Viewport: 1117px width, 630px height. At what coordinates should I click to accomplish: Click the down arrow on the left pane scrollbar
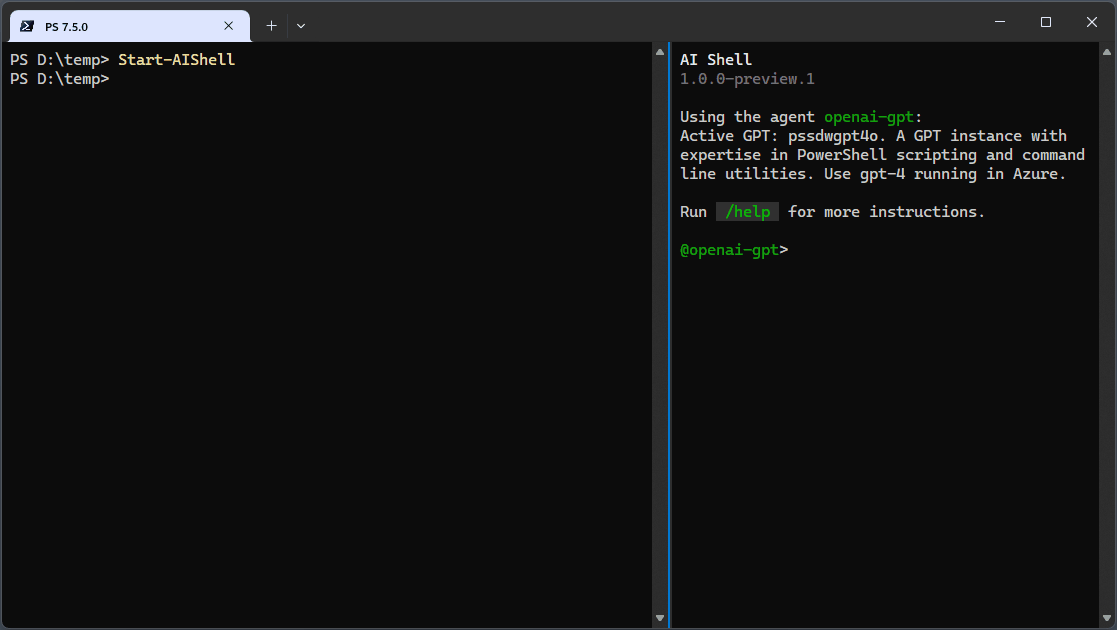[x=660, y=617]
